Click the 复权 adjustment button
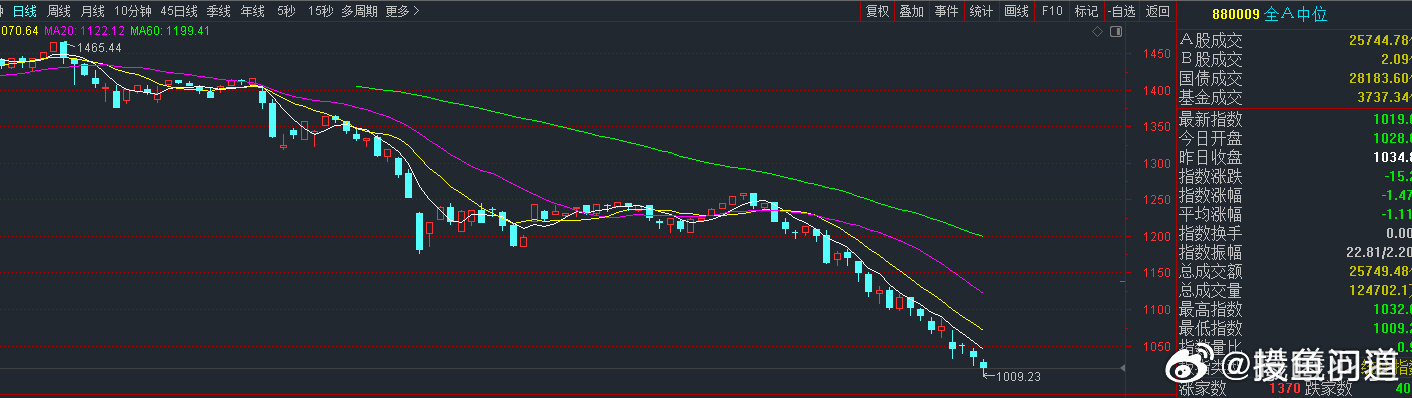Image resolution: width=1412 pixels, height=398 pixels. pos(877,11)
